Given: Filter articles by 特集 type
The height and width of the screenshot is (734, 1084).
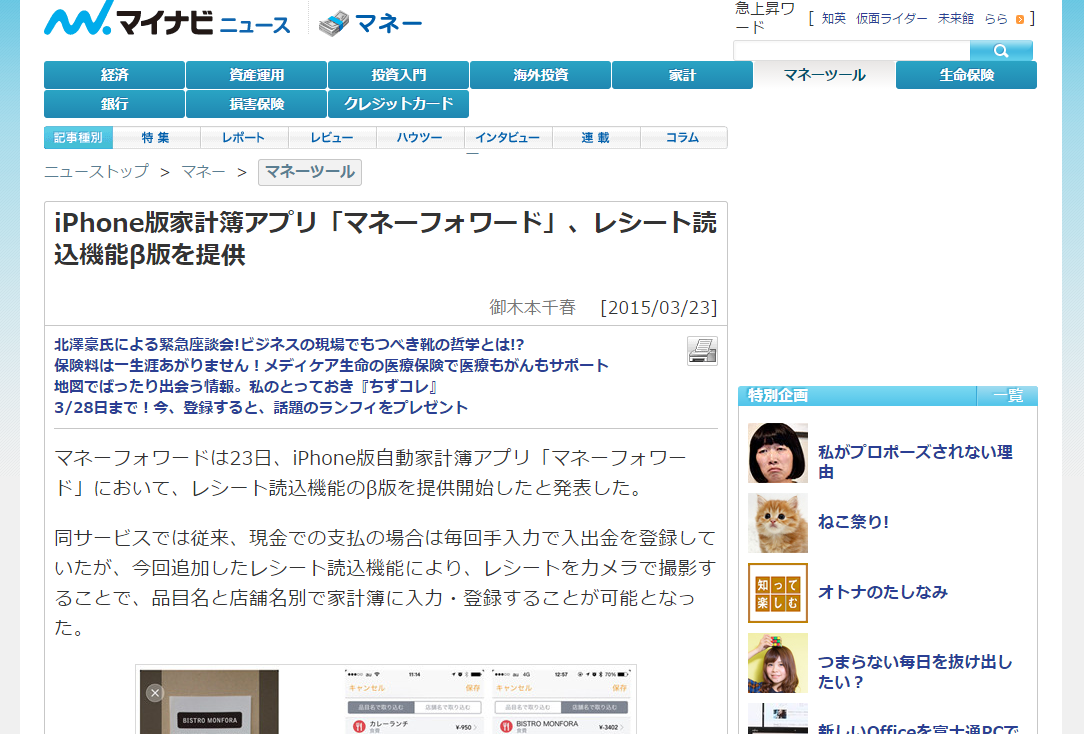Looking at the screenshot, I should pos(156,138).
